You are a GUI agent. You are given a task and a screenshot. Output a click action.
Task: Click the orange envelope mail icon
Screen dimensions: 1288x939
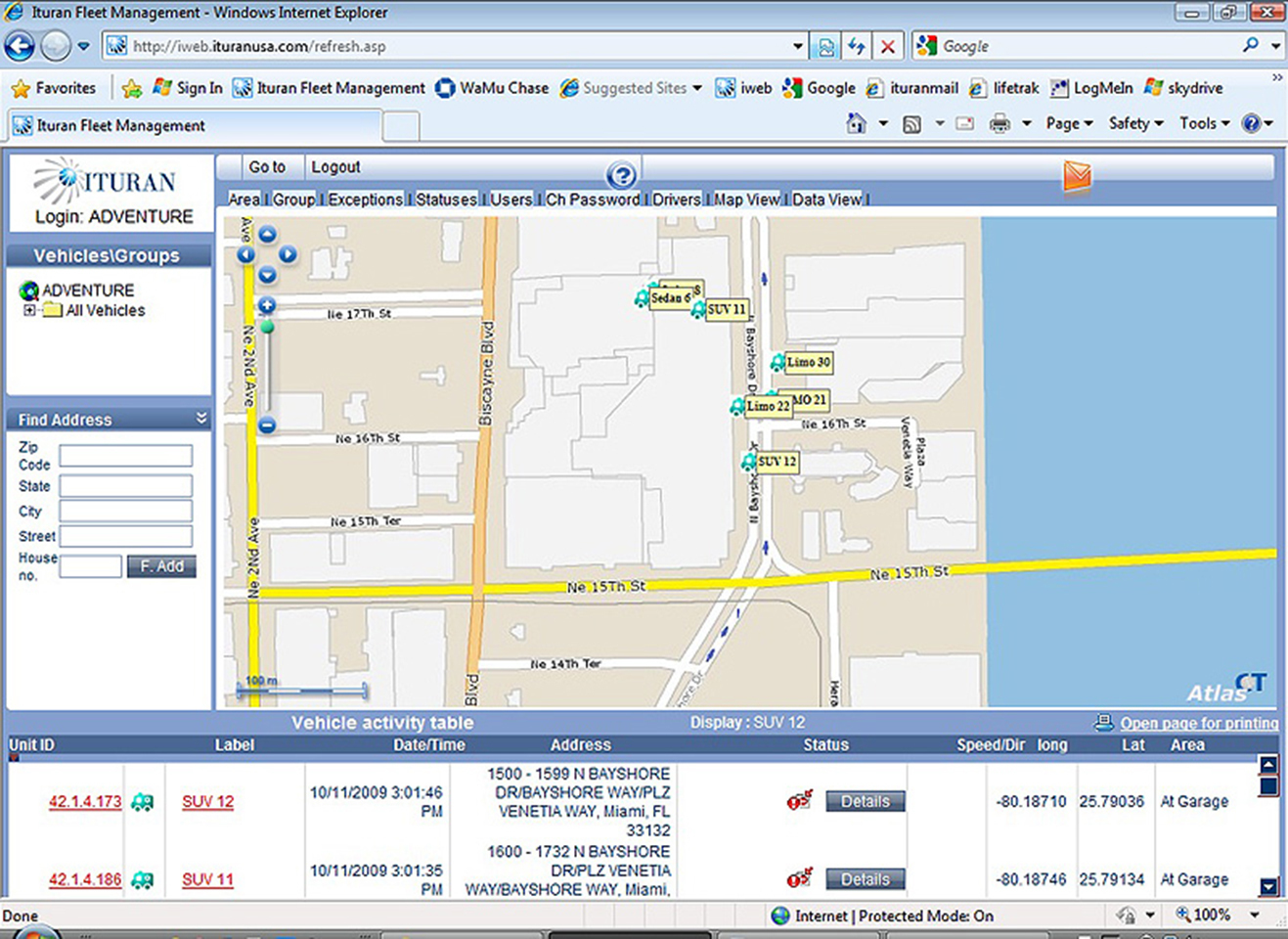(x=1077, y=177)
